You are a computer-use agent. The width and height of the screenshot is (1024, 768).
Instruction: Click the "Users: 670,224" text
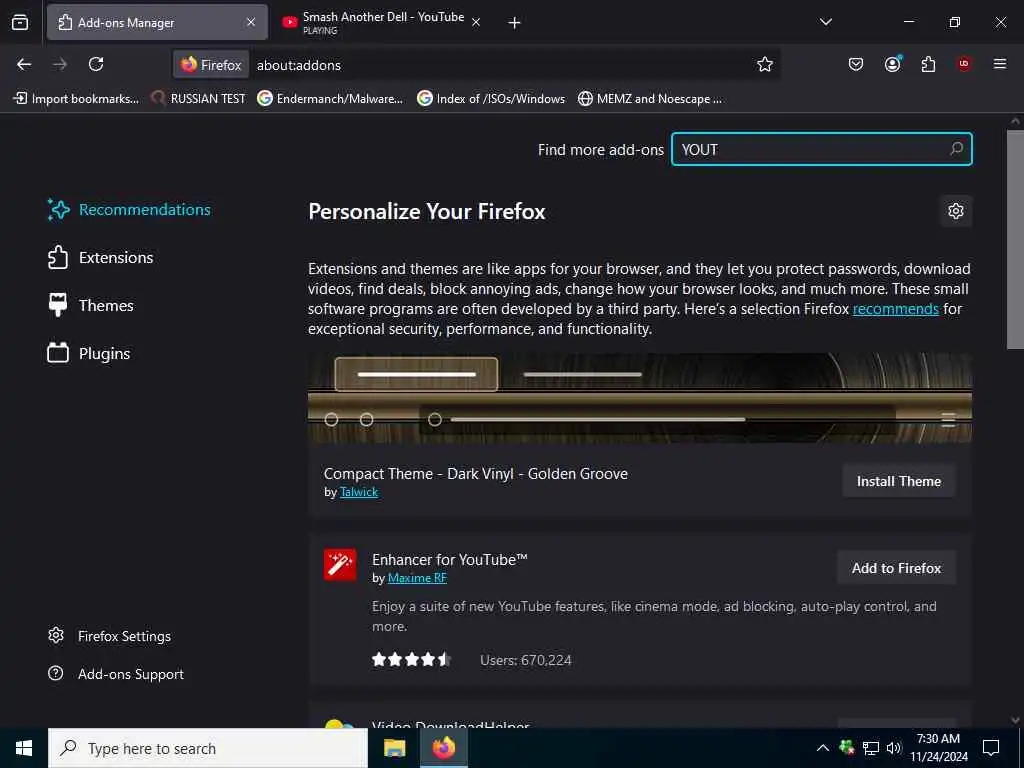coord(526,660)
